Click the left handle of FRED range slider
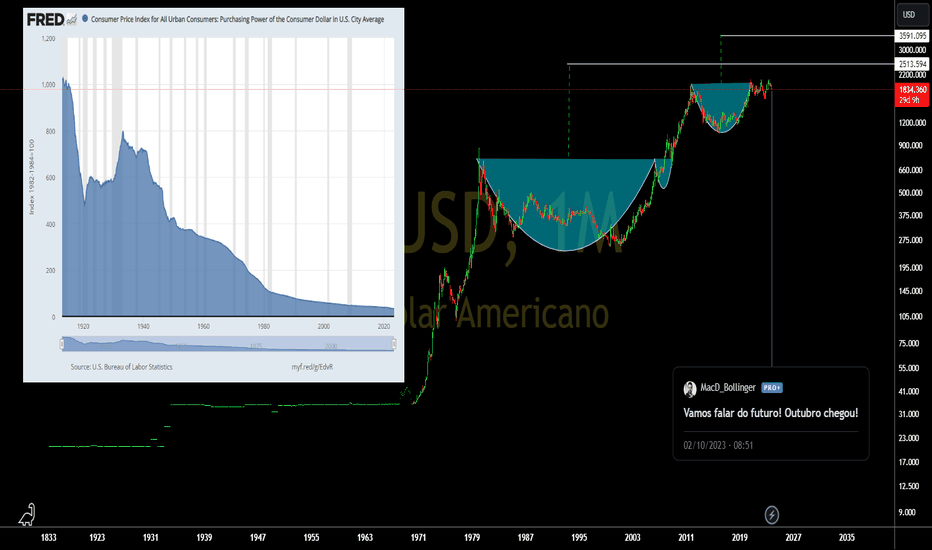 pyautogui.click(x=62, y=344)
